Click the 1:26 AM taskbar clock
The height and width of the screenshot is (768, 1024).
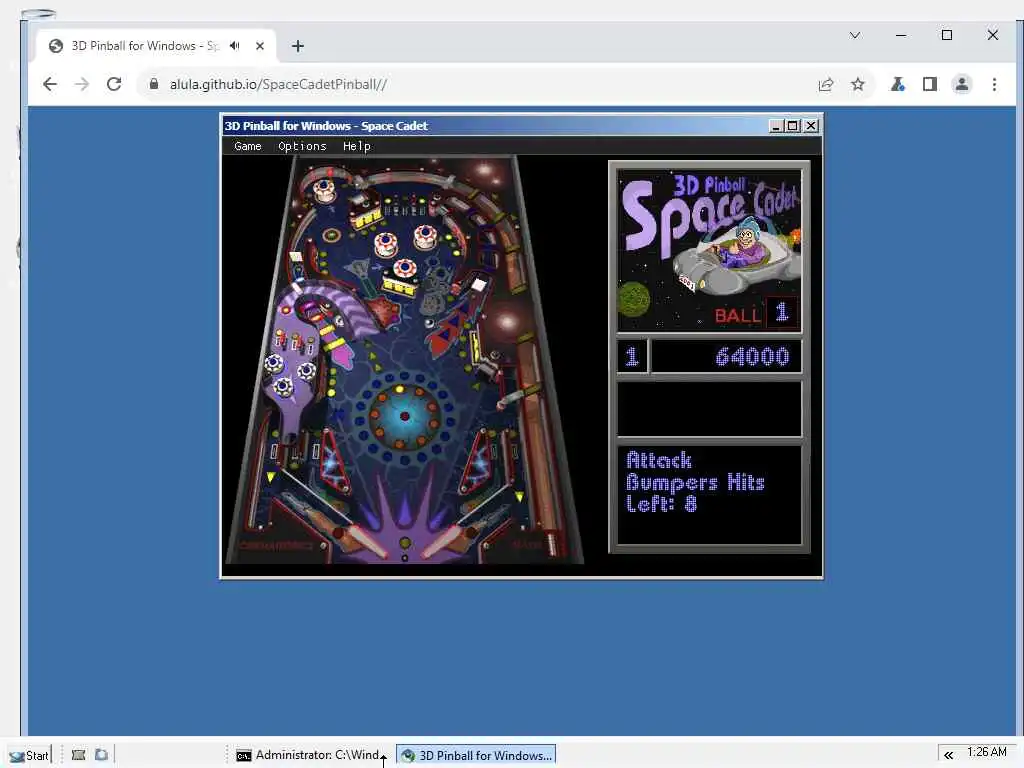tap(987, 752)
